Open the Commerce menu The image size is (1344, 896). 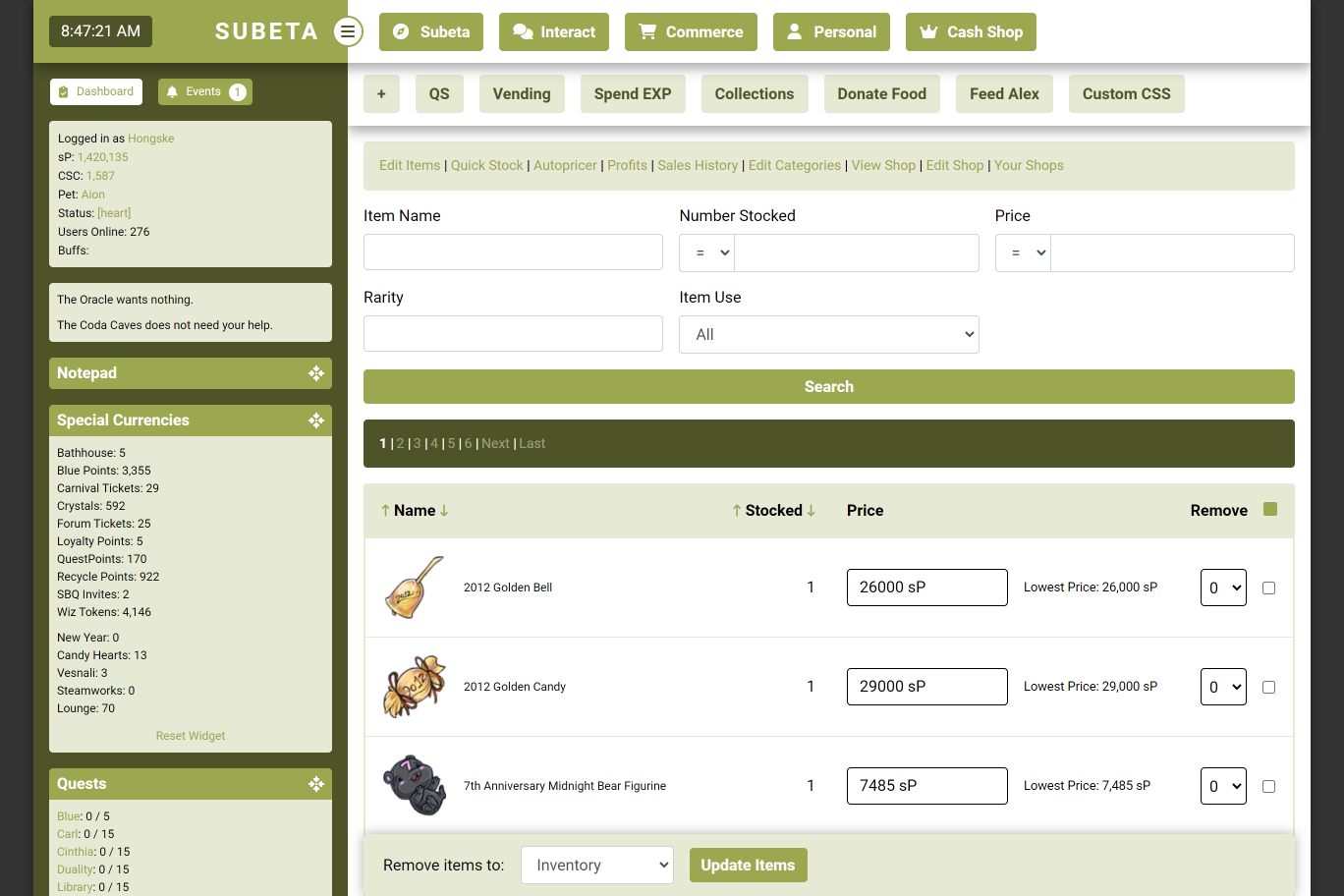691,31
